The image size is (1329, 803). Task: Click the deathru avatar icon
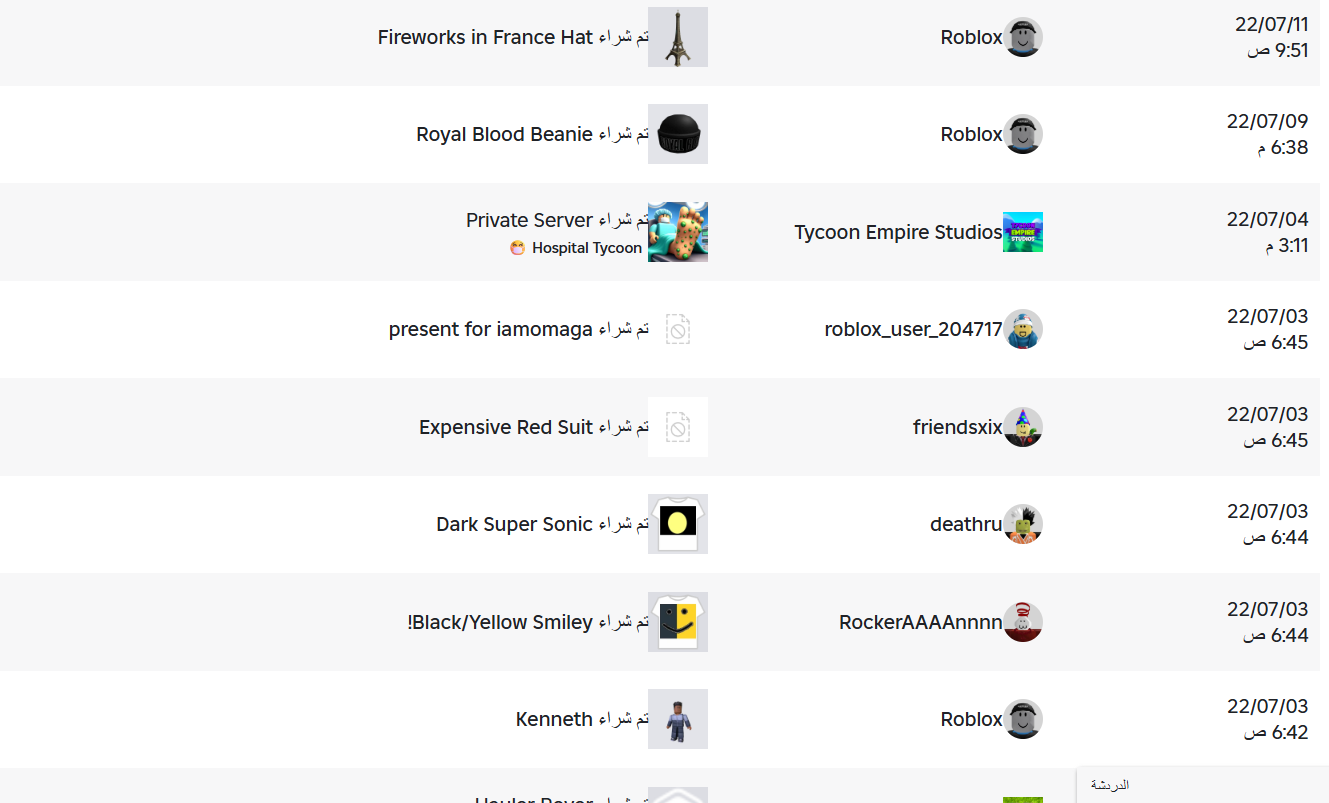pyautogui.click(x=1022, y=524)
